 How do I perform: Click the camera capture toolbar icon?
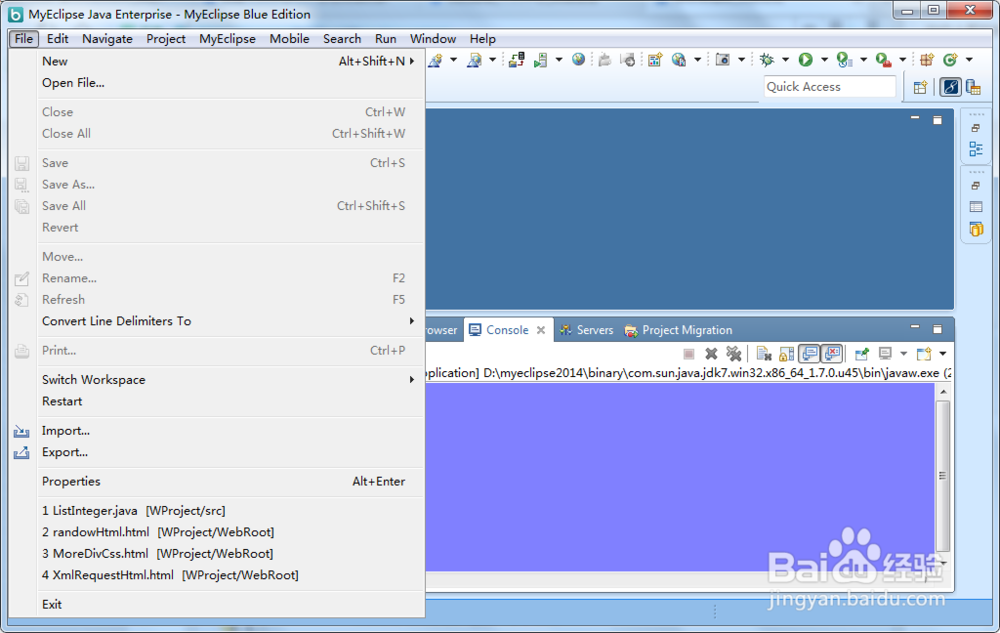pos(723,59)
